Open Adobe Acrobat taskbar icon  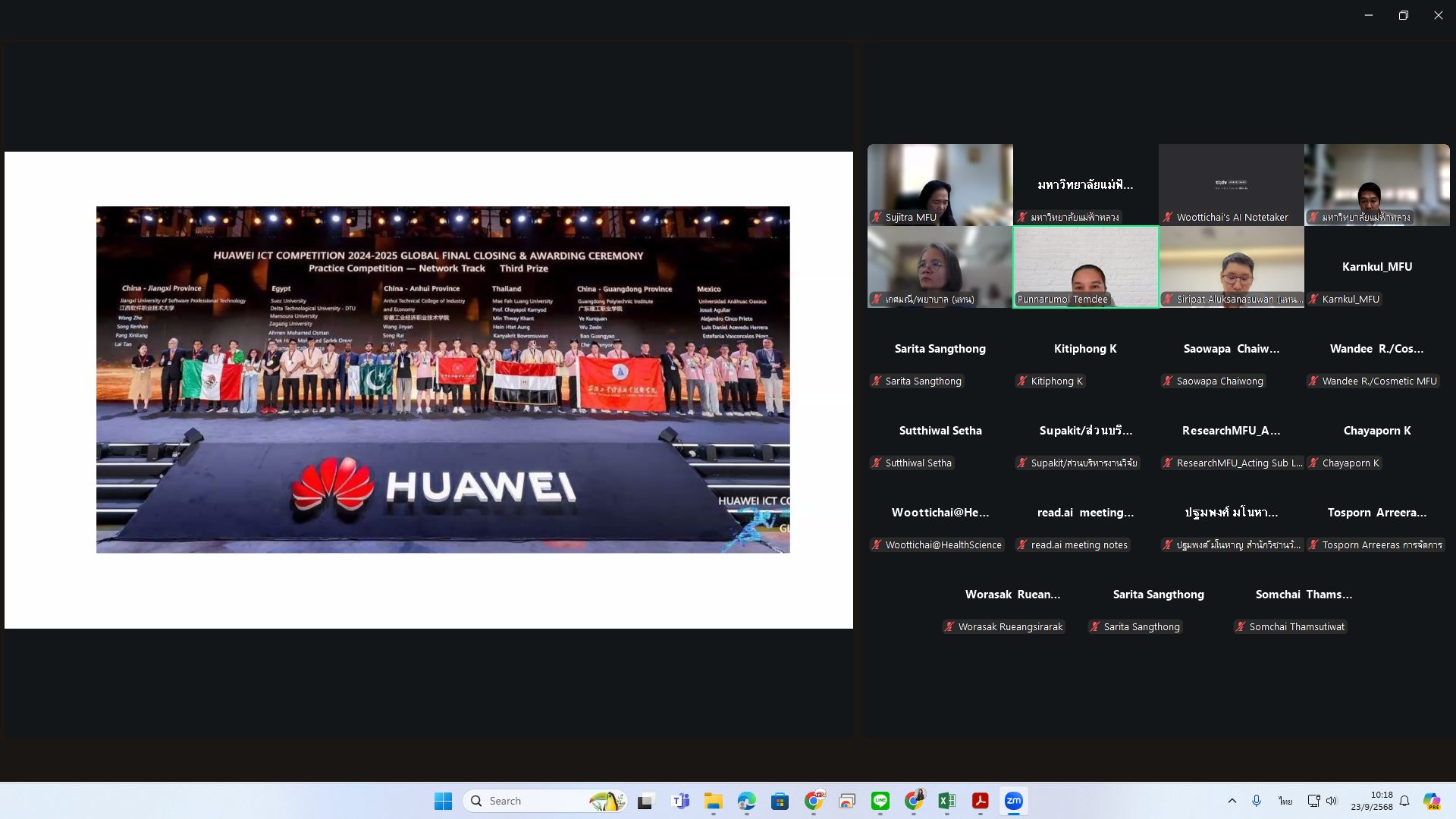[x=980, y=801]
